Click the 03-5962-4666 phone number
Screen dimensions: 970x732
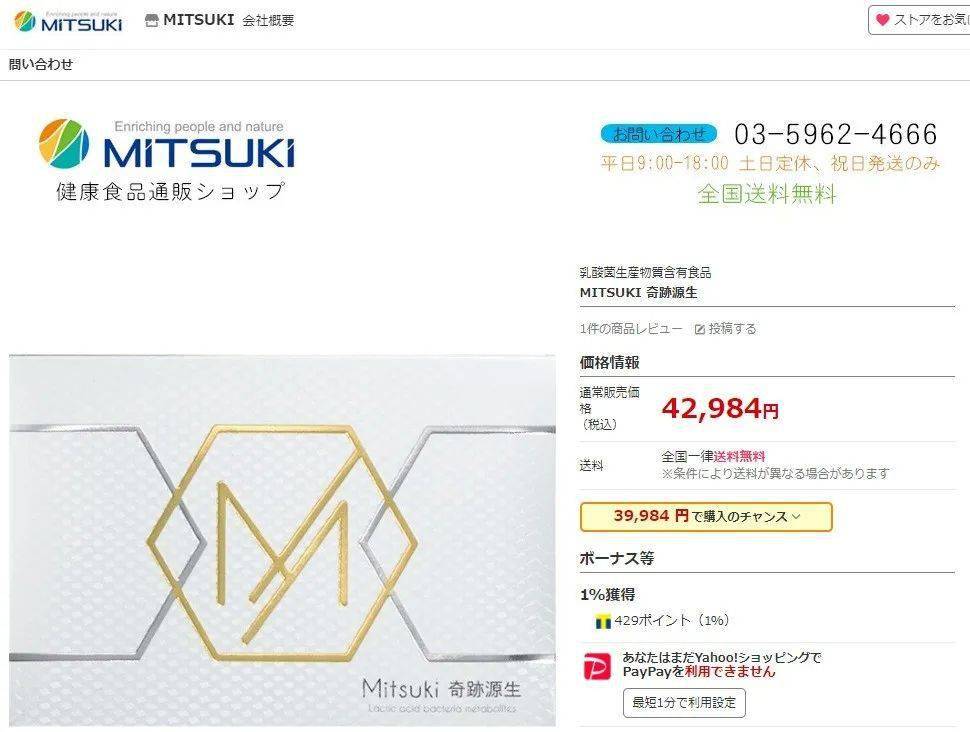tap(836, 134)
